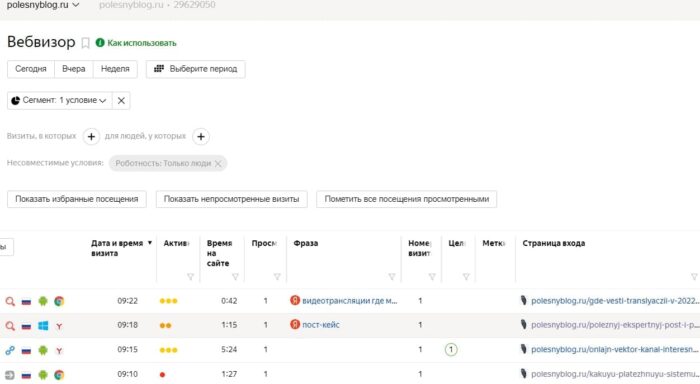The image size is (700, 384).
Task: Open filter for Страница входа column
Action: click(x=694, y=277)
